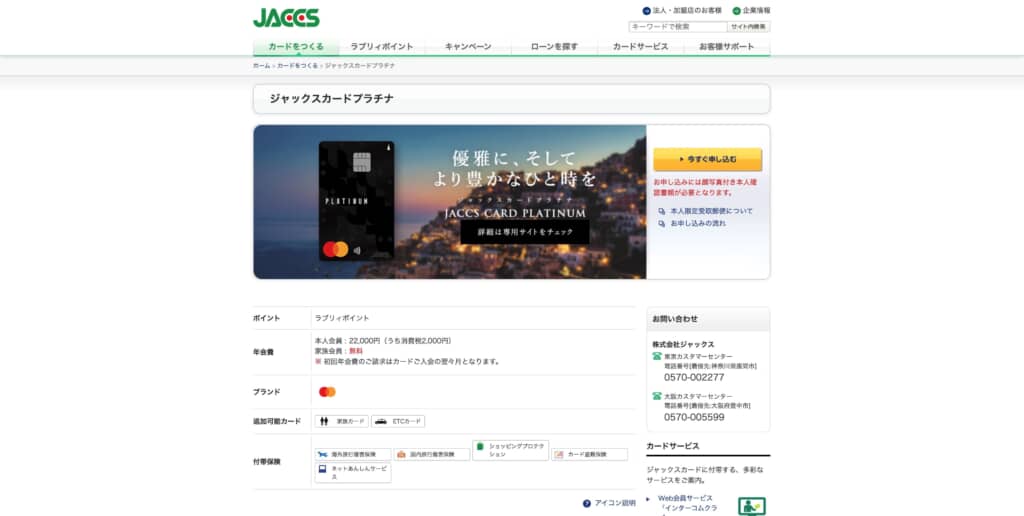This screenshot has width=1024, height=516.
Task: Click the Mastercard brand icon
Action: [x=327, y=392]
